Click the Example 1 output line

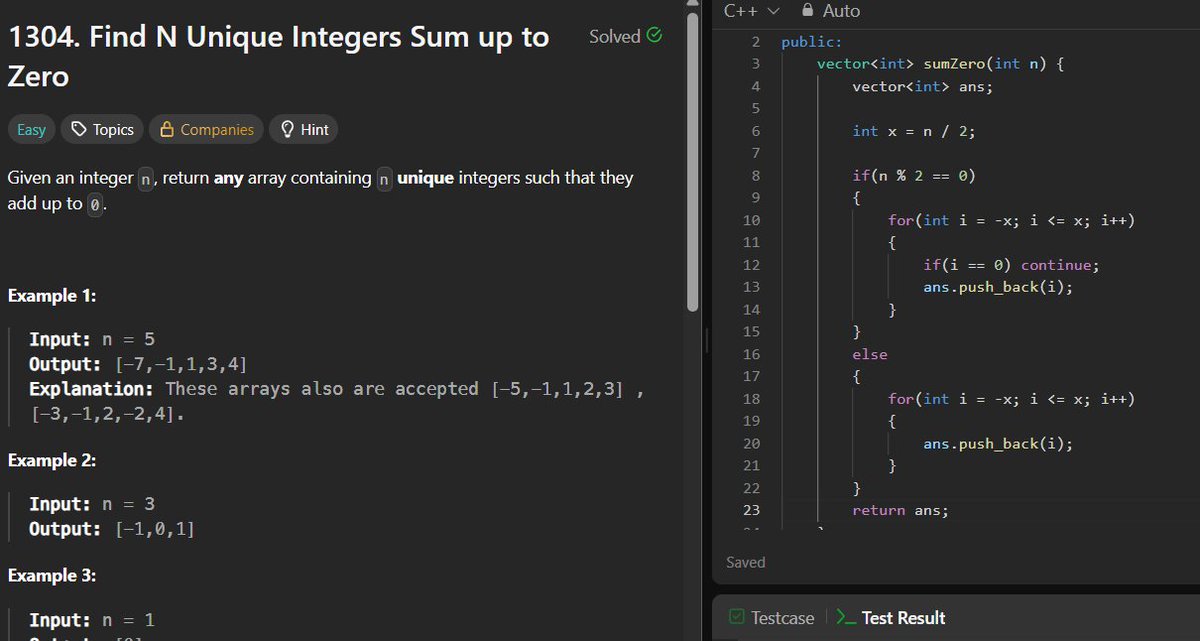(138, 364)
